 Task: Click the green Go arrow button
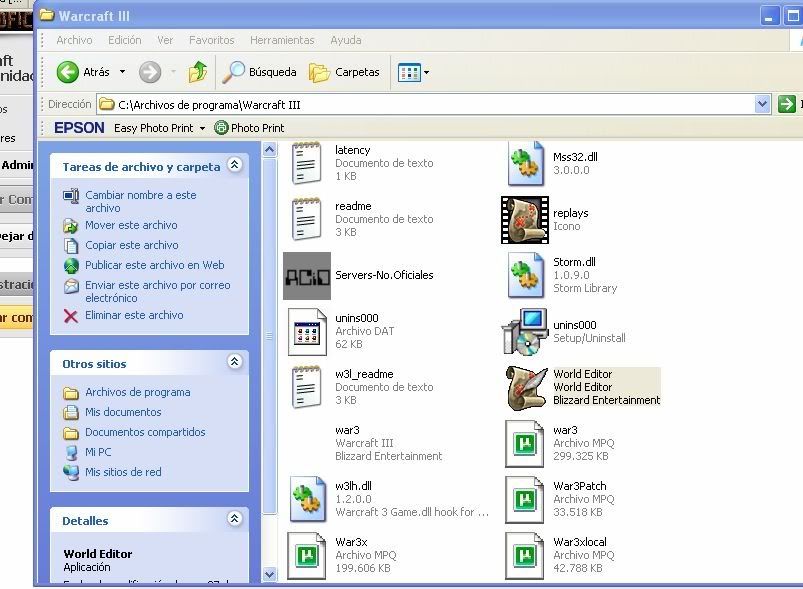click(x=787, y=104)
